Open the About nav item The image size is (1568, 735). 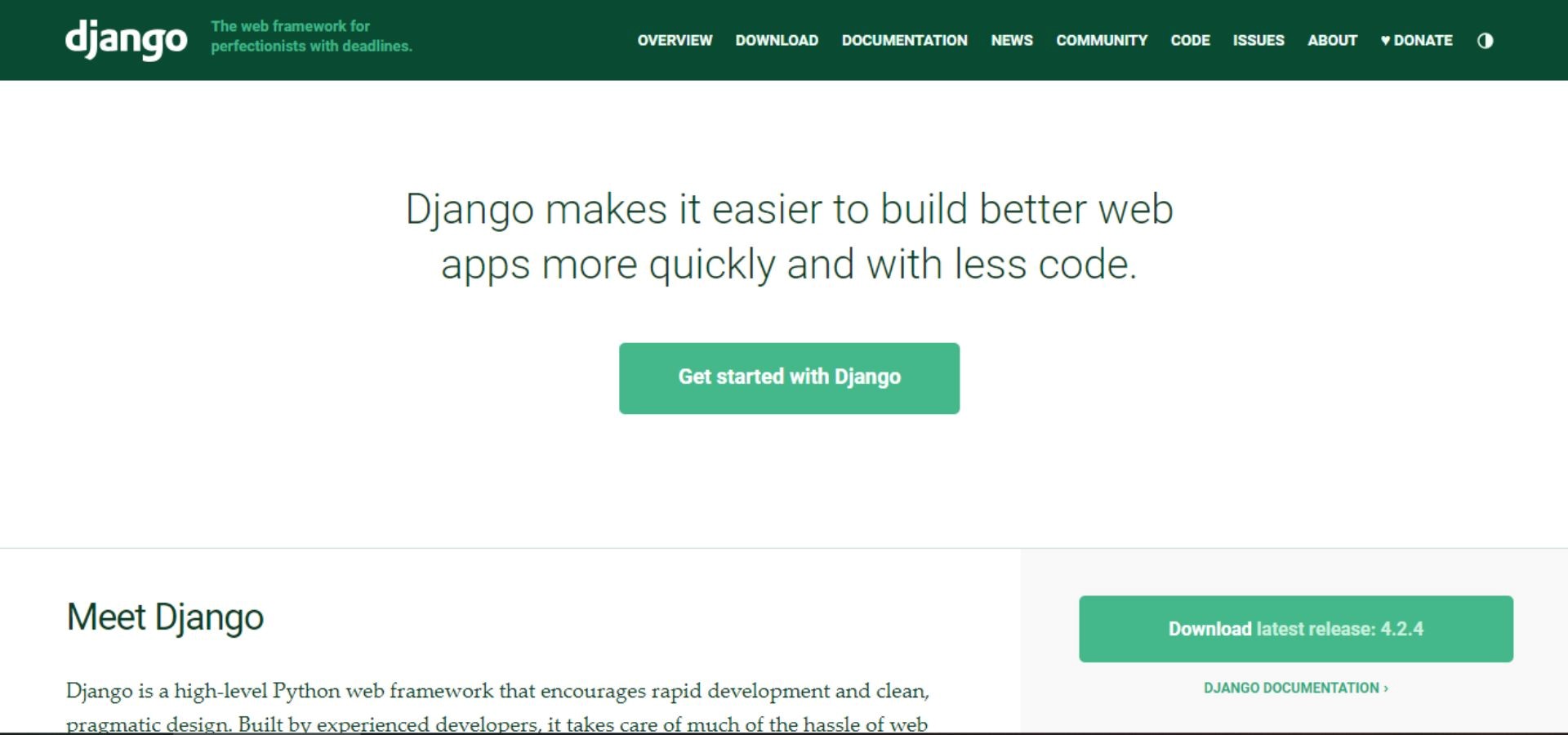(1332, 41)
